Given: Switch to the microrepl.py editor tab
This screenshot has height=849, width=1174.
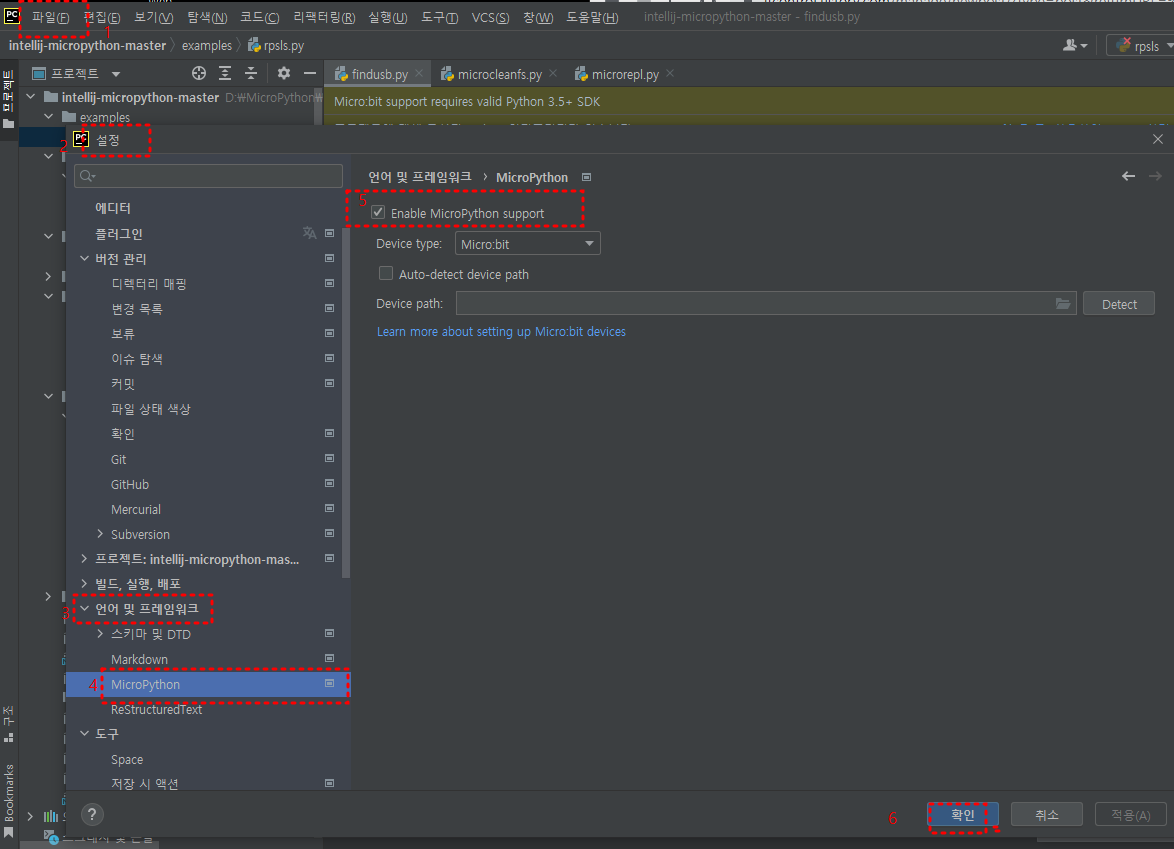Looking at the screenshot, I should pyautogui.click(x=625, y=74).
